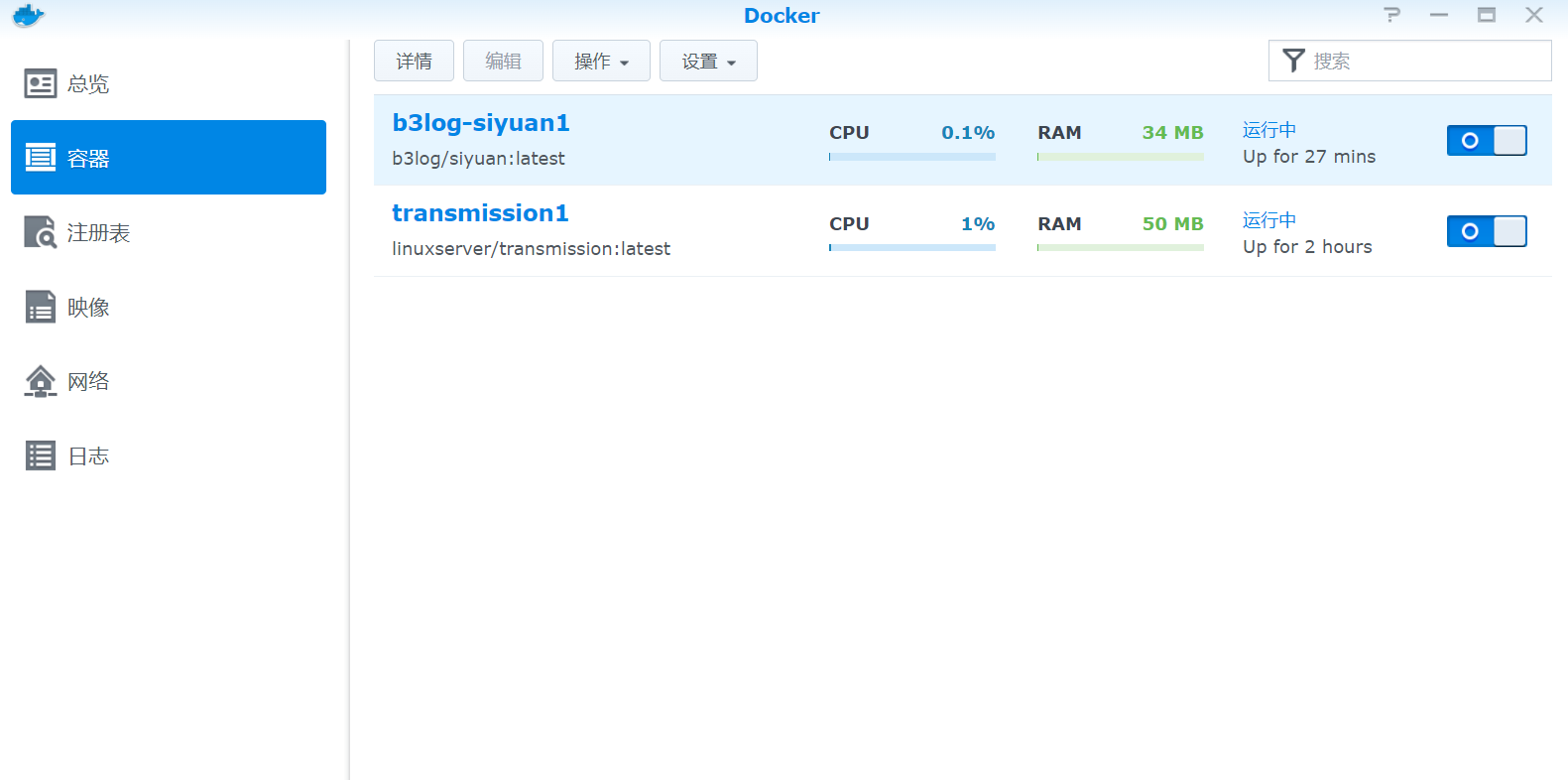Screen dimensions: 1568x780
Task: Switch to the 容器 container tab
Action: (x=169, y=158)
